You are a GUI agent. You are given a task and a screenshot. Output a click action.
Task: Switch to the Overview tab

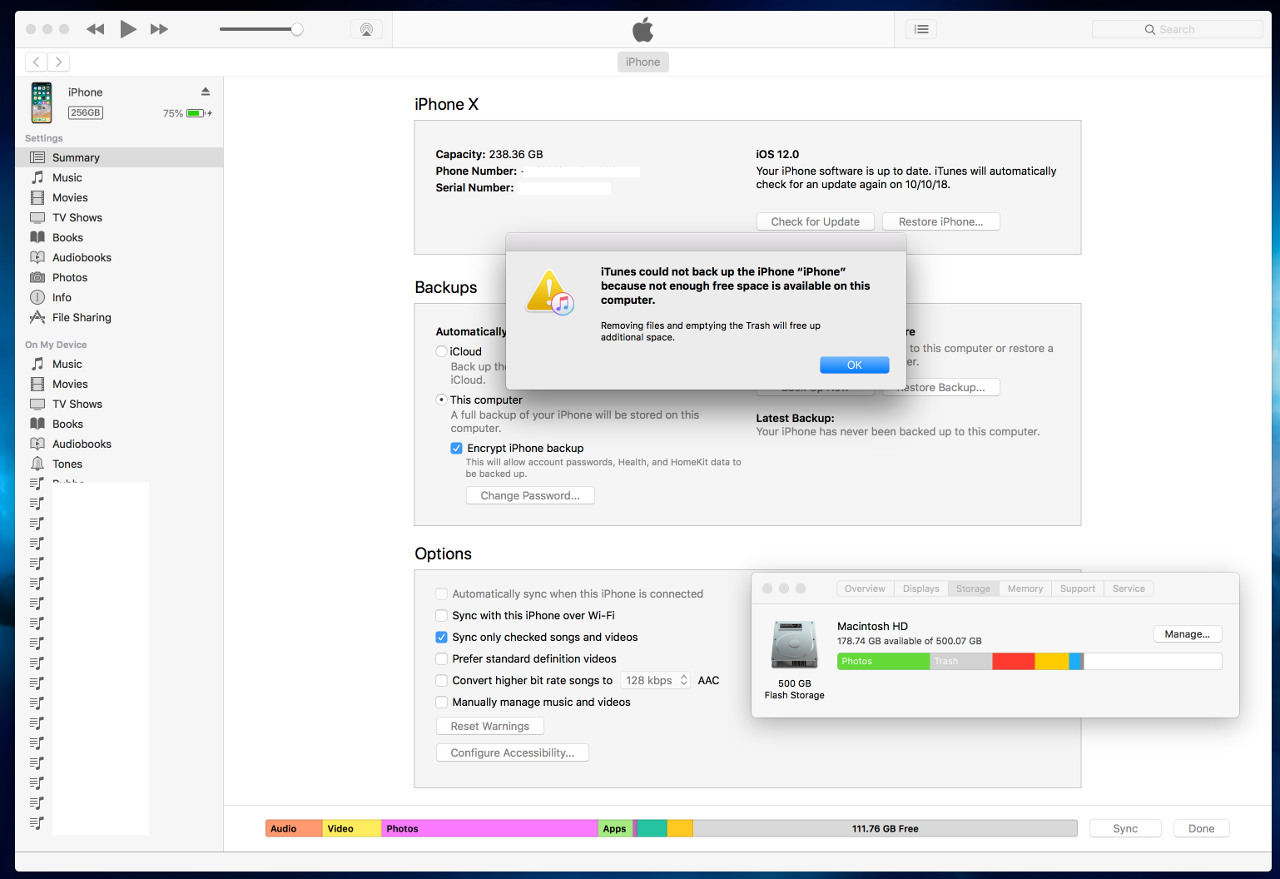pos(865,589)
